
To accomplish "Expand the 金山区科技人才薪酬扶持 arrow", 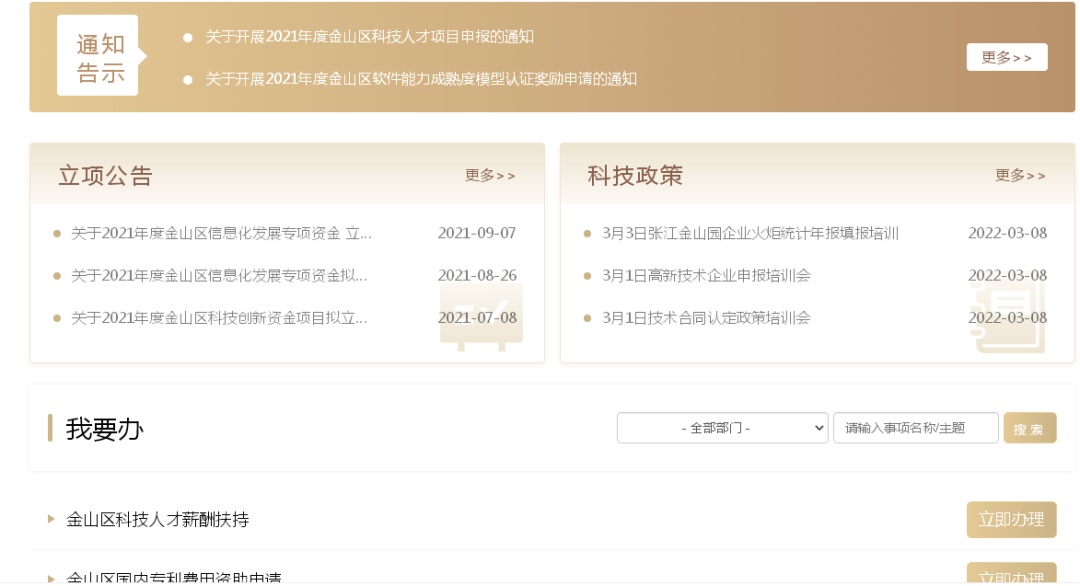I will coord(52,519).
